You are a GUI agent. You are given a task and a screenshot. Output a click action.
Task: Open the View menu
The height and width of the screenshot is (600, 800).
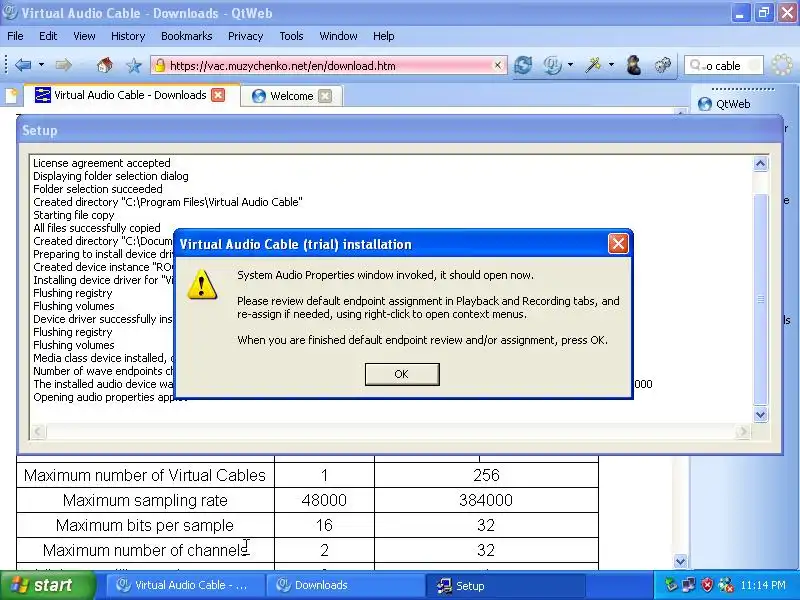[x=84, y=36]
